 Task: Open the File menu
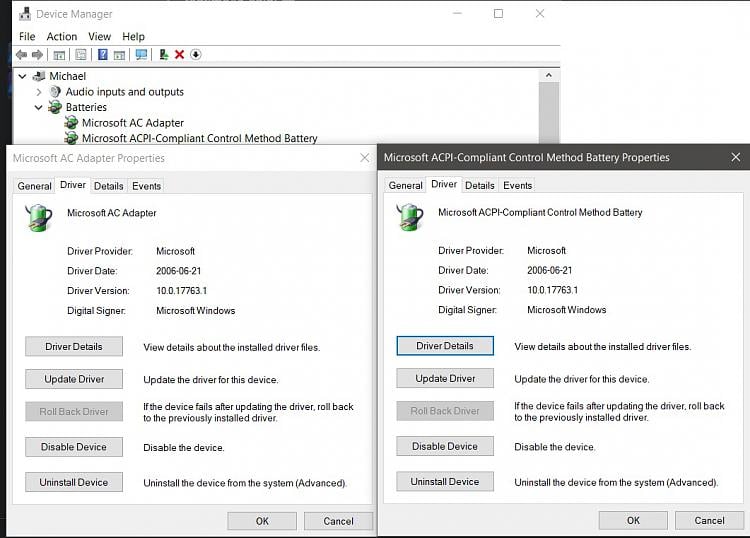point(27,36)
